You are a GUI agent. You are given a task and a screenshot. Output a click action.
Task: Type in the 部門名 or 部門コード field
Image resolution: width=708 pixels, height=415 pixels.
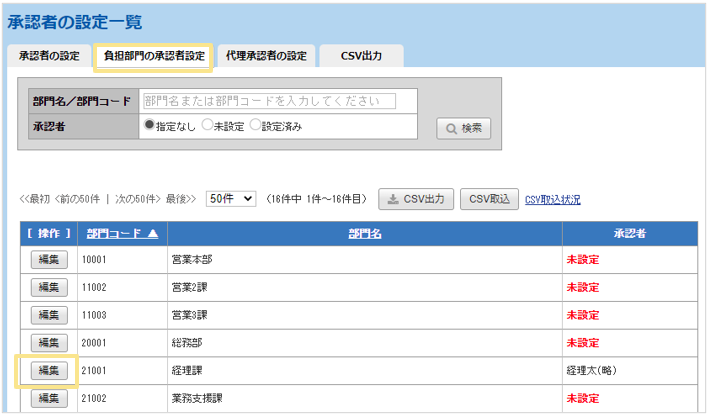tap(269, 101)
